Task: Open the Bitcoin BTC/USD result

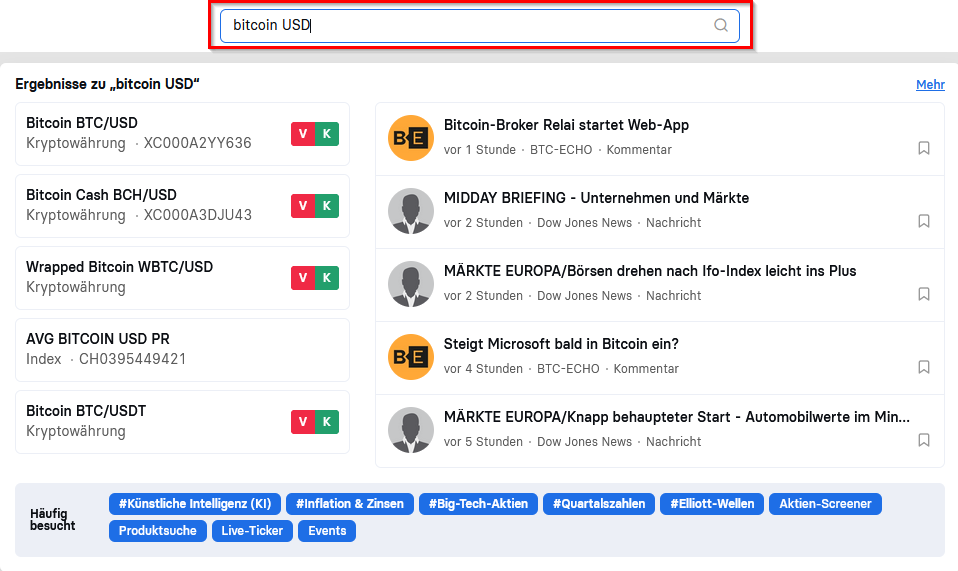Action: (182, 134)
